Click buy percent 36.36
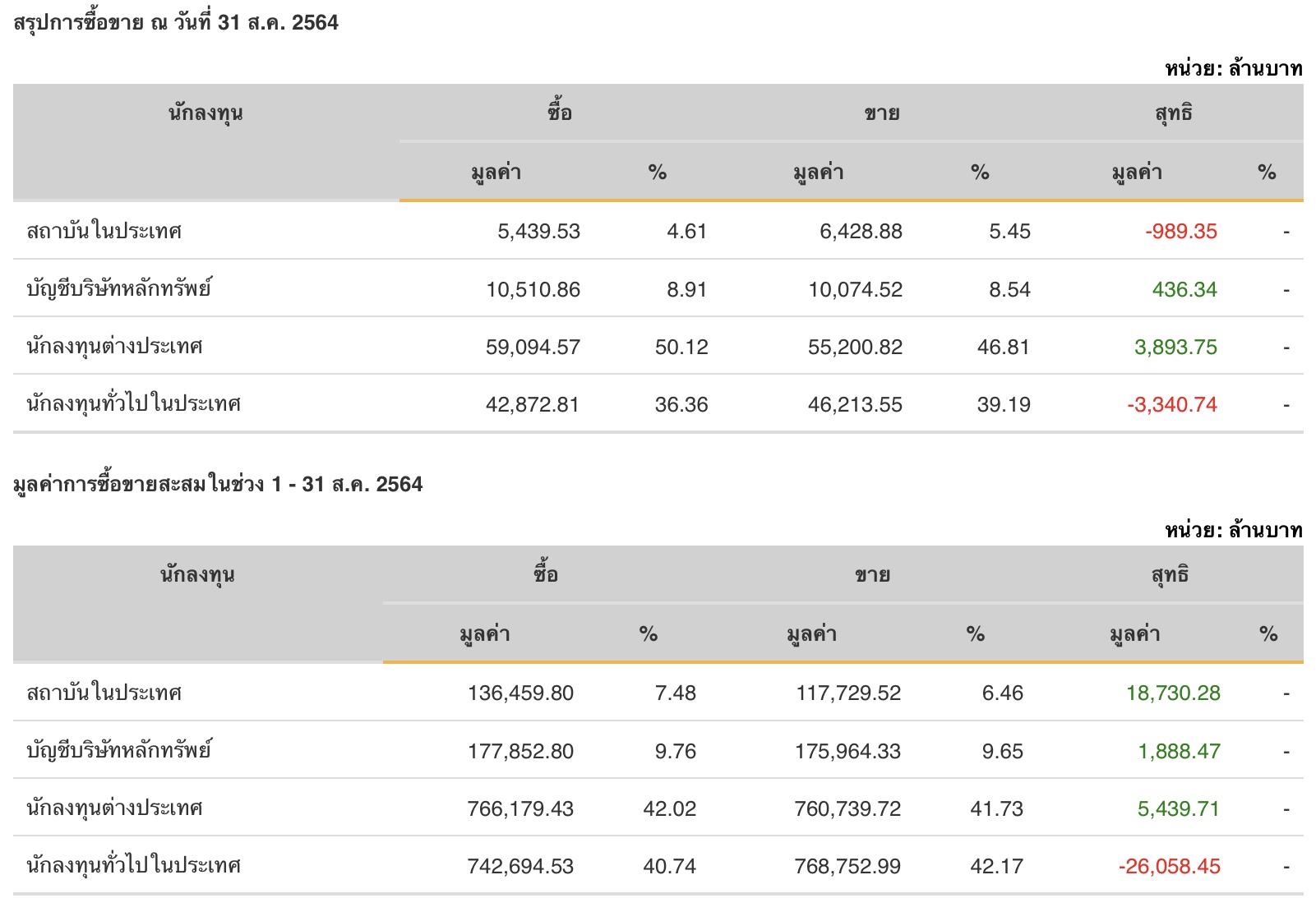1316x898 pixels. click(681, 405)
